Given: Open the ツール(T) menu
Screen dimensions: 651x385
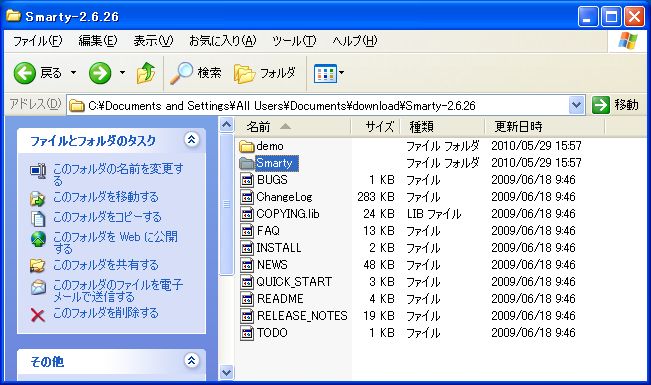Looking at the screenshot, I should click(x=294, y=41).
